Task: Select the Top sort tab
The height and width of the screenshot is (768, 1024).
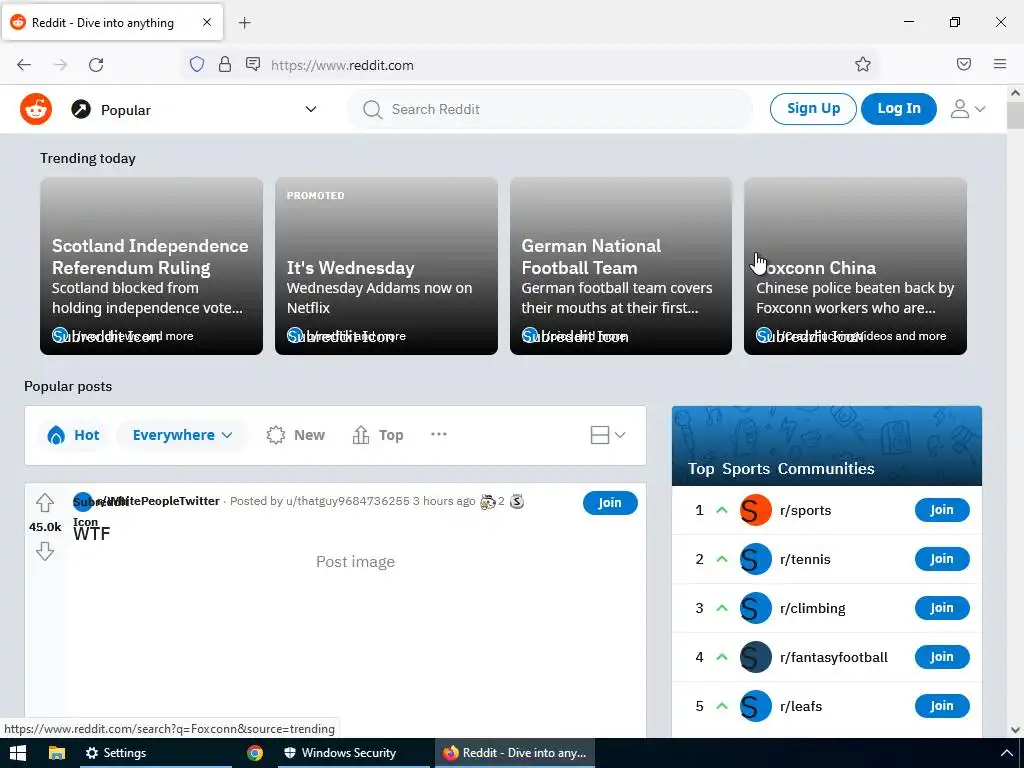Action: [x=378, y=435]
